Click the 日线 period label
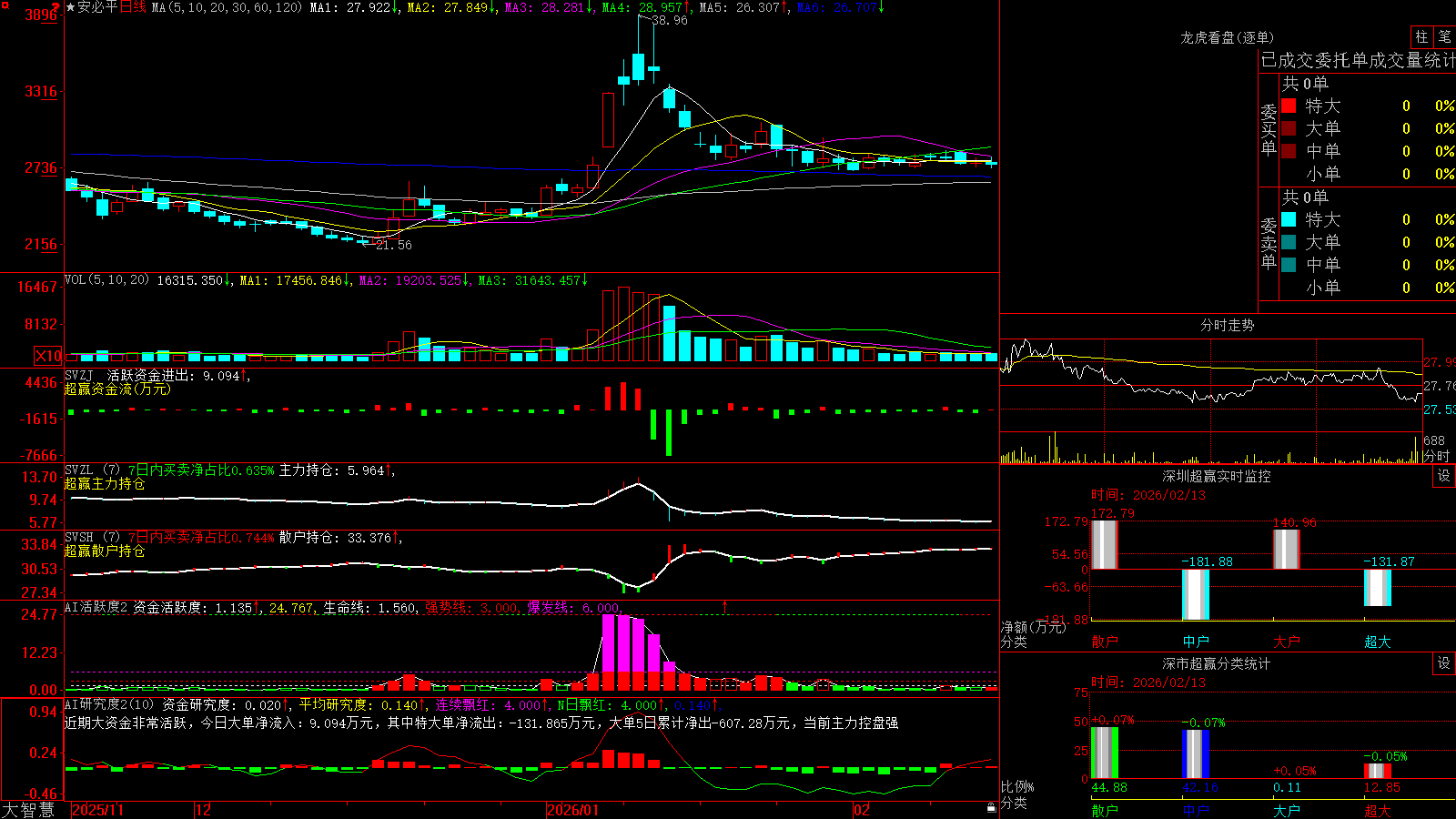Viewport: 1456px width, 819px height. [x=133, y=7]
